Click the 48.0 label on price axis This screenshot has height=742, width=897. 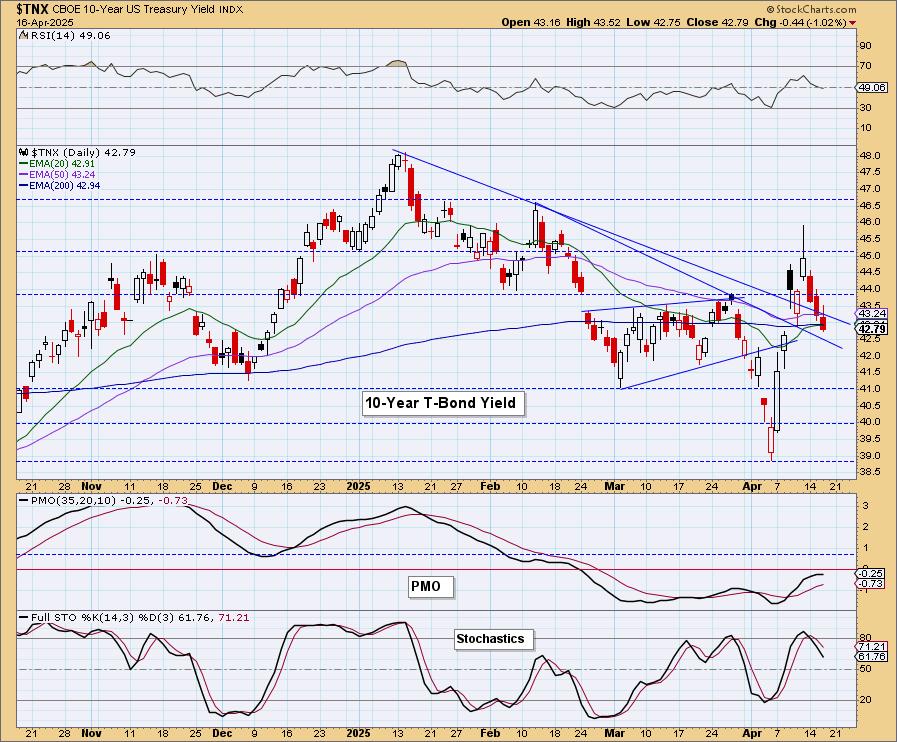click(x=871, y=156)
